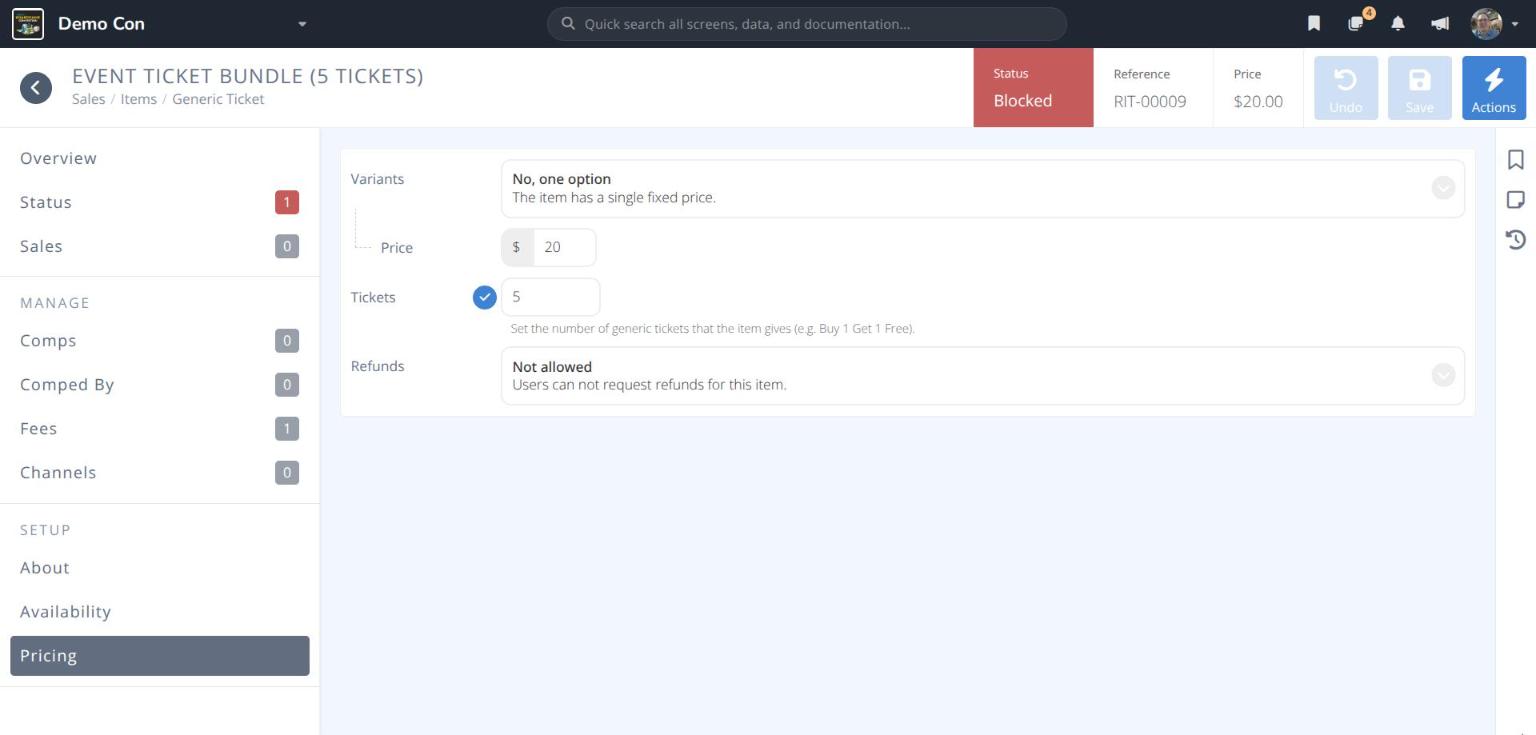
Task: Click the Generic Ticket breadcrumb link
Action: (218, 99)
